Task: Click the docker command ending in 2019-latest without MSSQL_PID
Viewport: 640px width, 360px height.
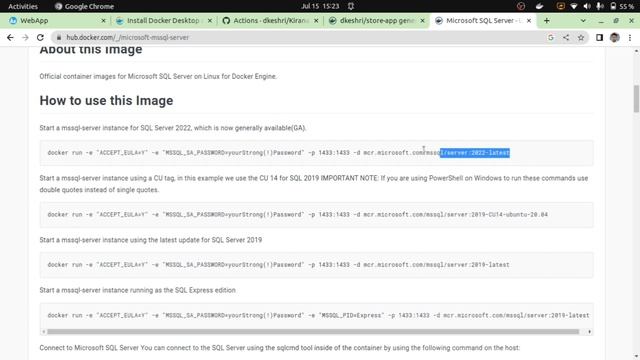Action: [278, 265]
